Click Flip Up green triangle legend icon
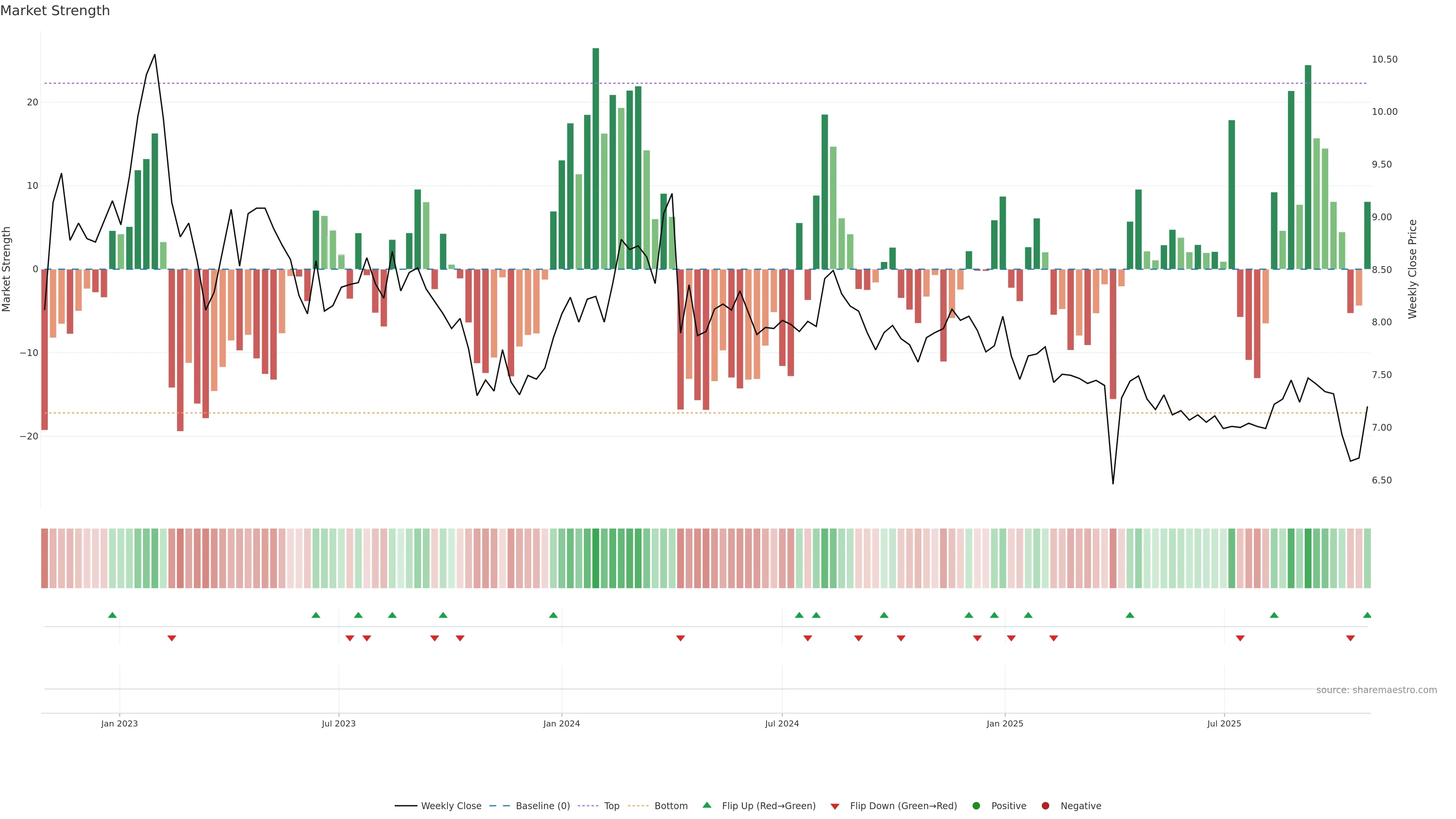 coord(706,805)
